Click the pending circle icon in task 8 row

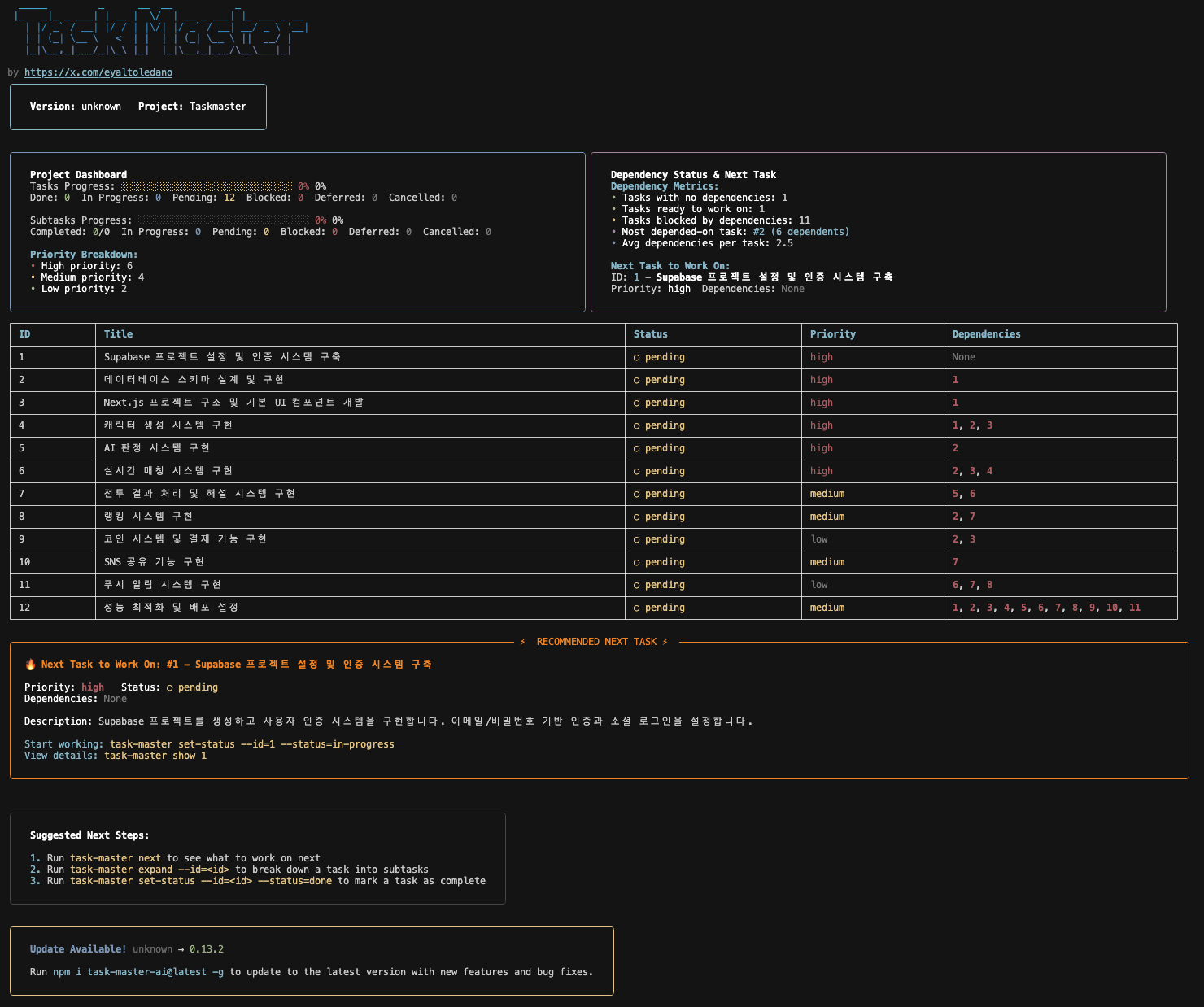pyautogui.click(x=637, y=517)
